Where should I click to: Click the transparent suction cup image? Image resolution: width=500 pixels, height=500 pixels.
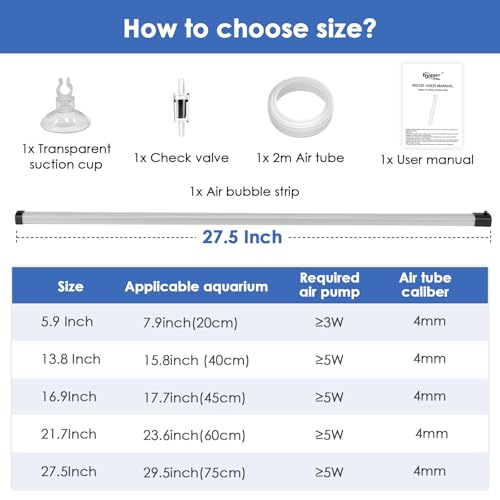point(65,105)
